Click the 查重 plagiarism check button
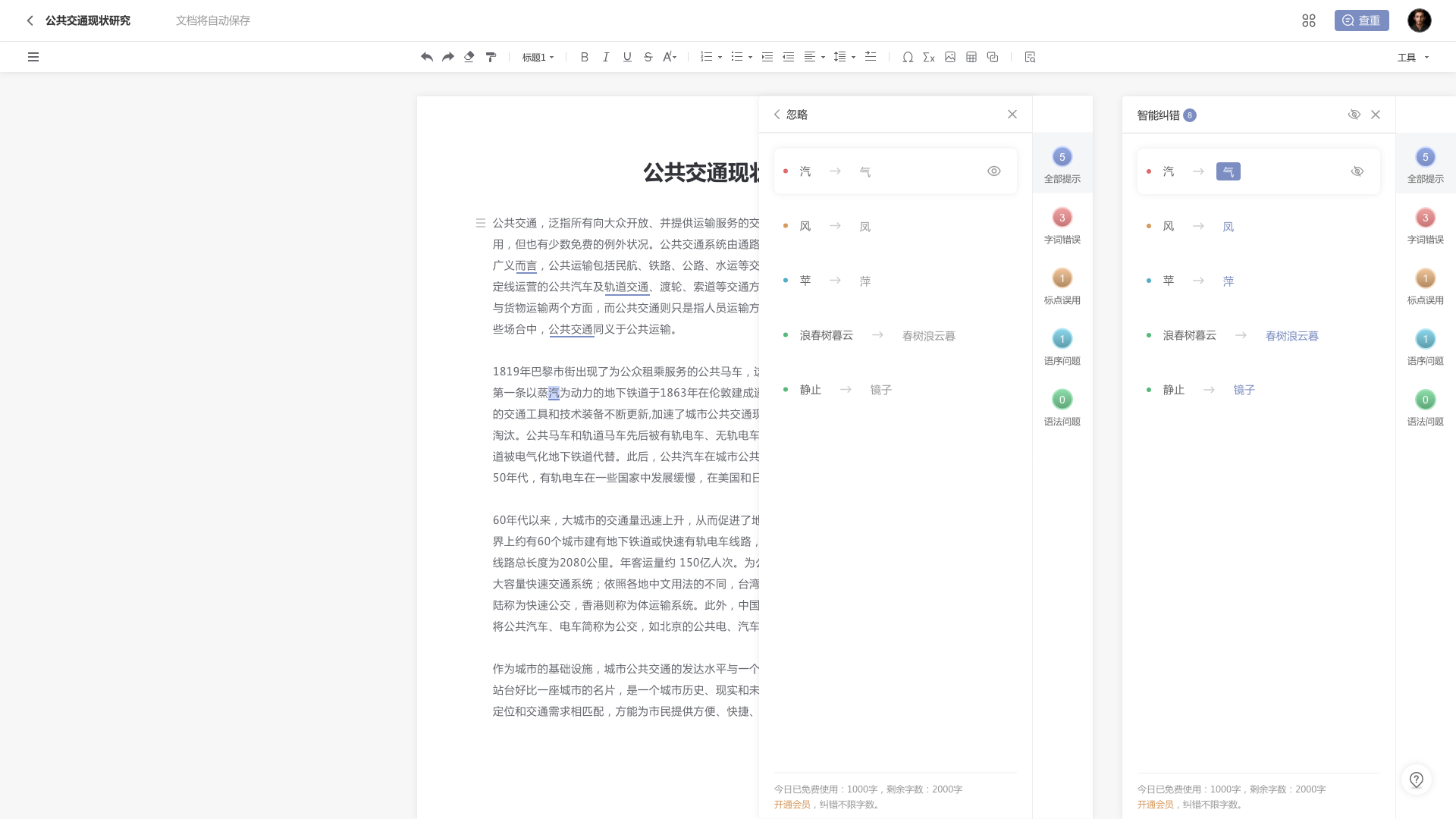This screenshot has width=1456, height=819. coord(1362,20)
